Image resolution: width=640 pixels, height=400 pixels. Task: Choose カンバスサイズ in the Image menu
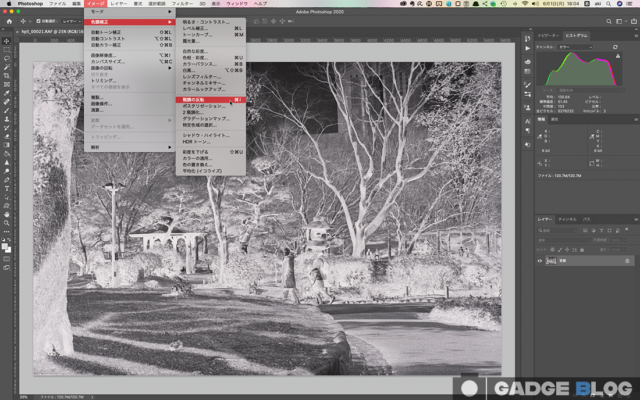[130, 62]
